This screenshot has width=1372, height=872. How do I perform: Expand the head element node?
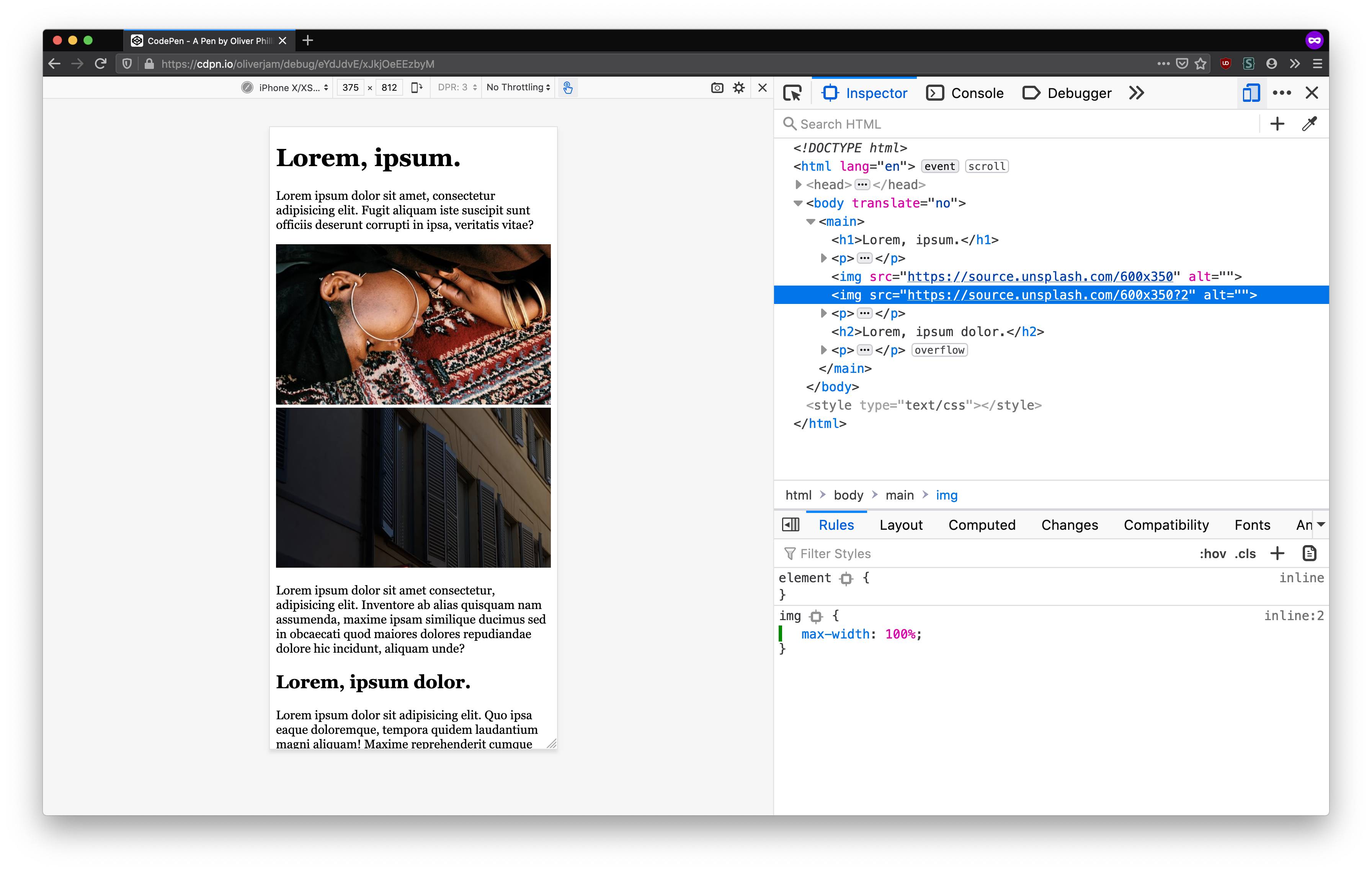coord(798,185)
